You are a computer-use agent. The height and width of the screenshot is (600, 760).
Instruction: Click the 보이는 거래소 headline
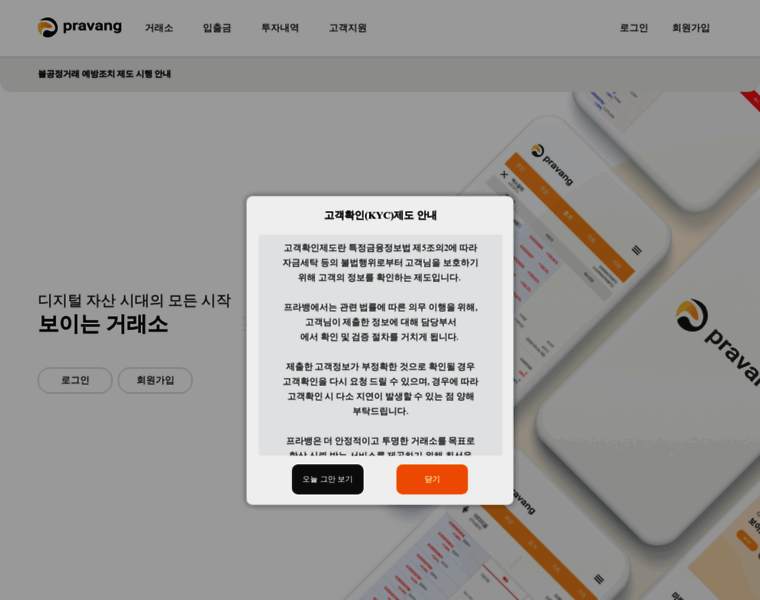click(x=103, y=324)
